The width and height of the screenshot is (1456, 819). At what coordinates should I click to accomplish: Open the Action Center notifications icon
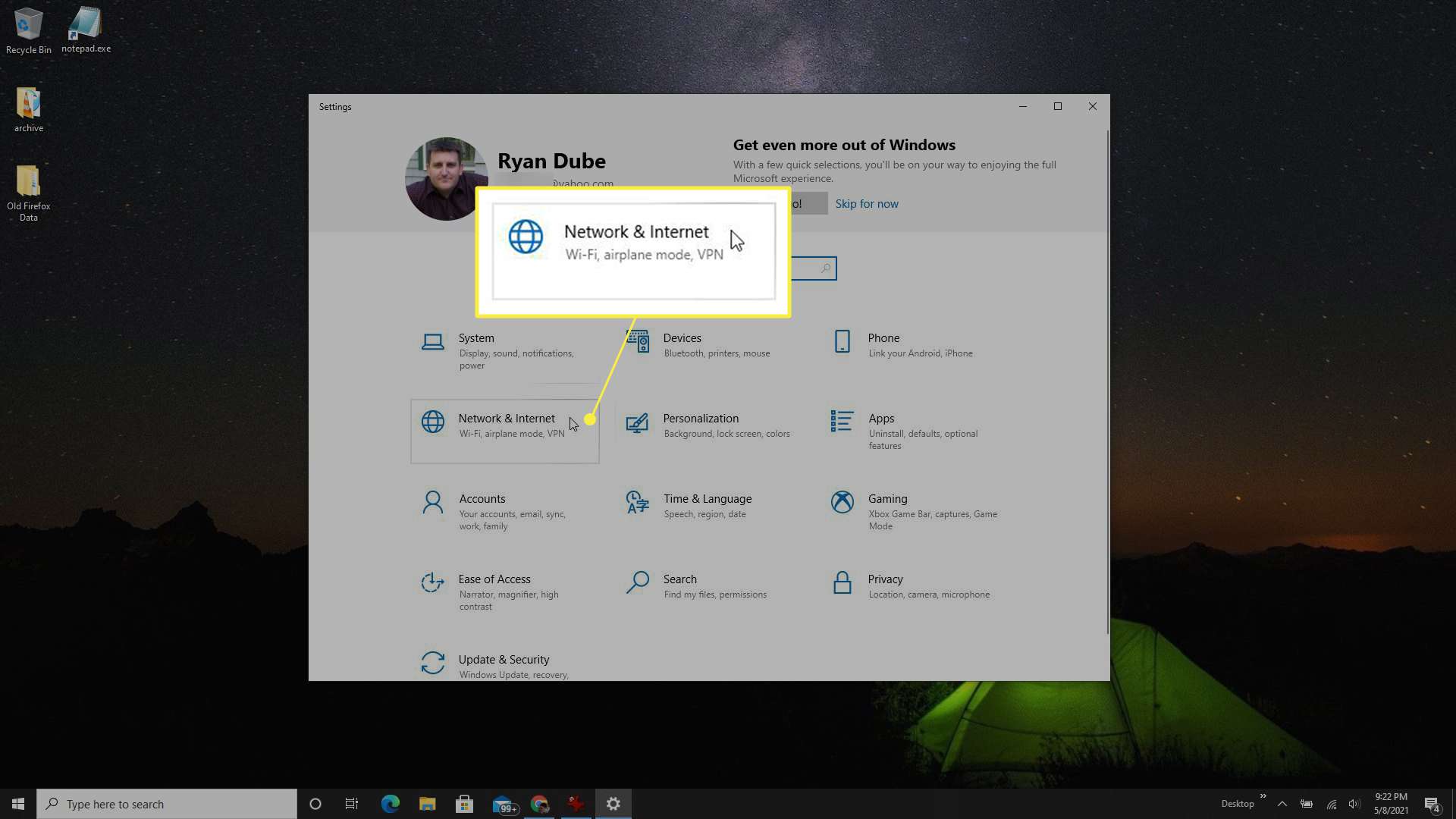click(x=1432, y=804)
